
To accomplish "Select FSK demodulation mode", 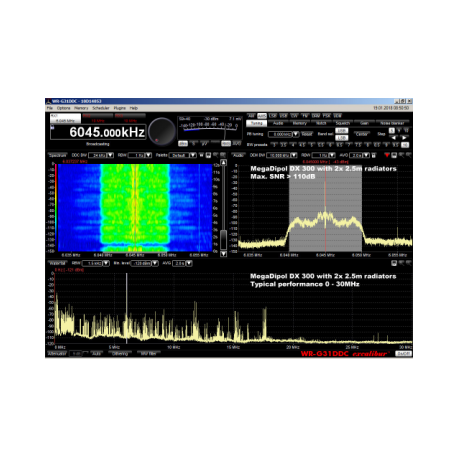I will pos(326,116).
